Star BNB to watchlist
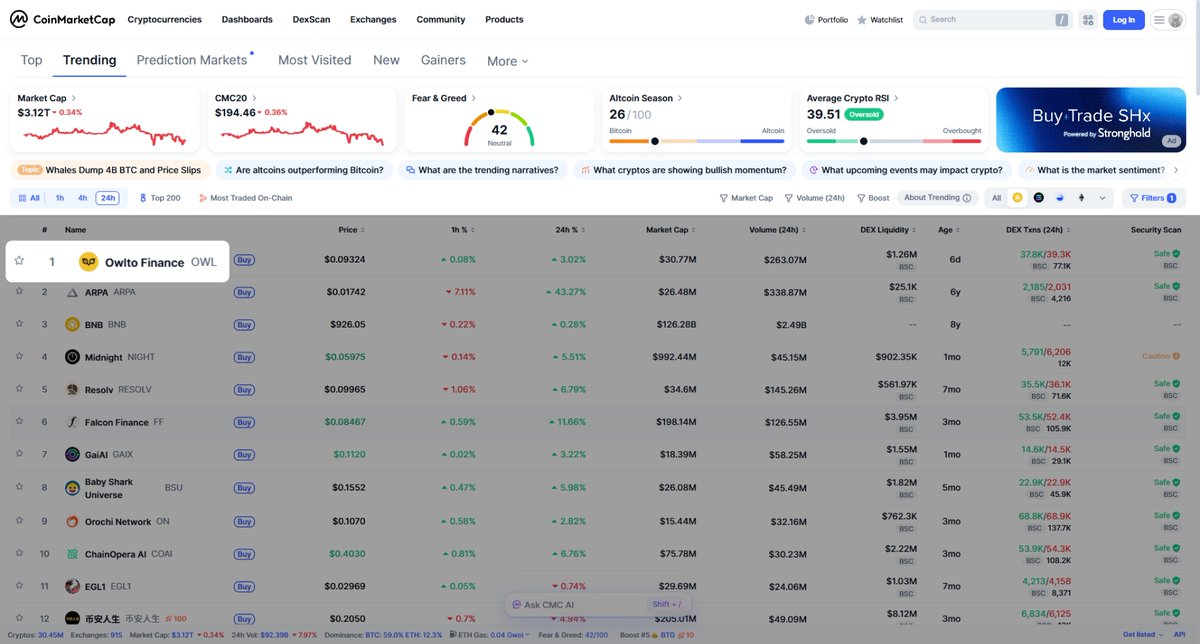This screenshot has height=644, width=1200. coord(19,324)
